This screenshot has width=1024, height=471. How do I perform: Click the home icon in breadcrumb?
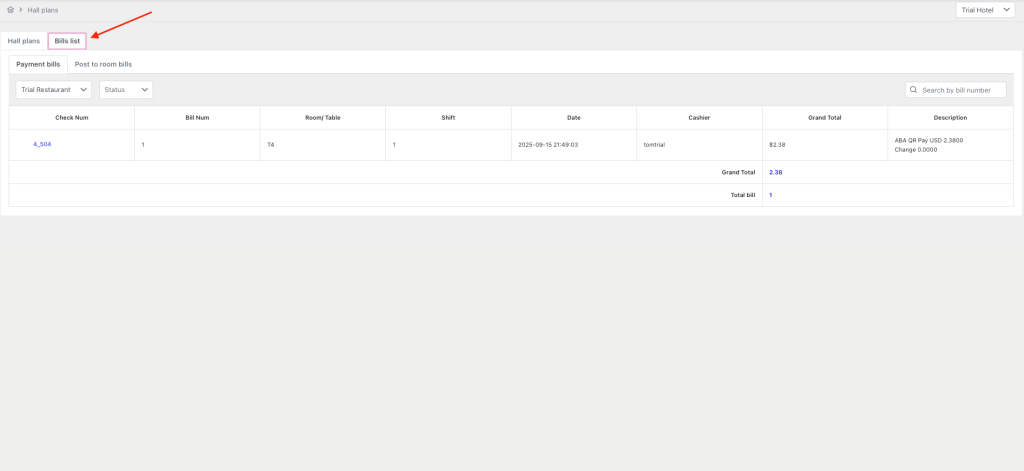click(x=10, y=10)
